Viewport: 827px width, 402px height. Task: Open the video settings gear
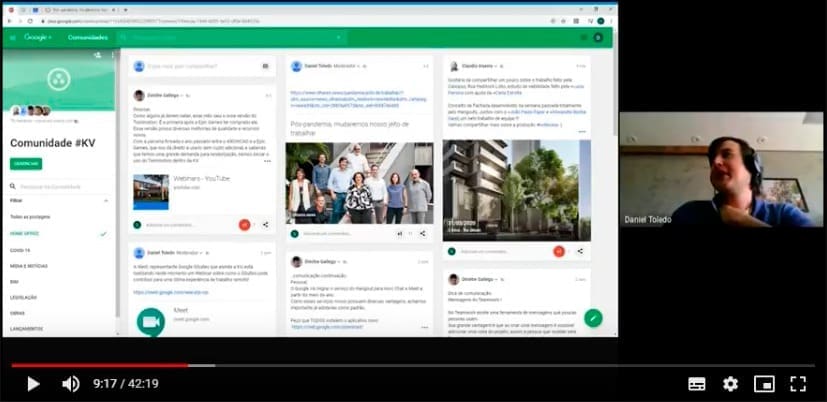point(730,384)
